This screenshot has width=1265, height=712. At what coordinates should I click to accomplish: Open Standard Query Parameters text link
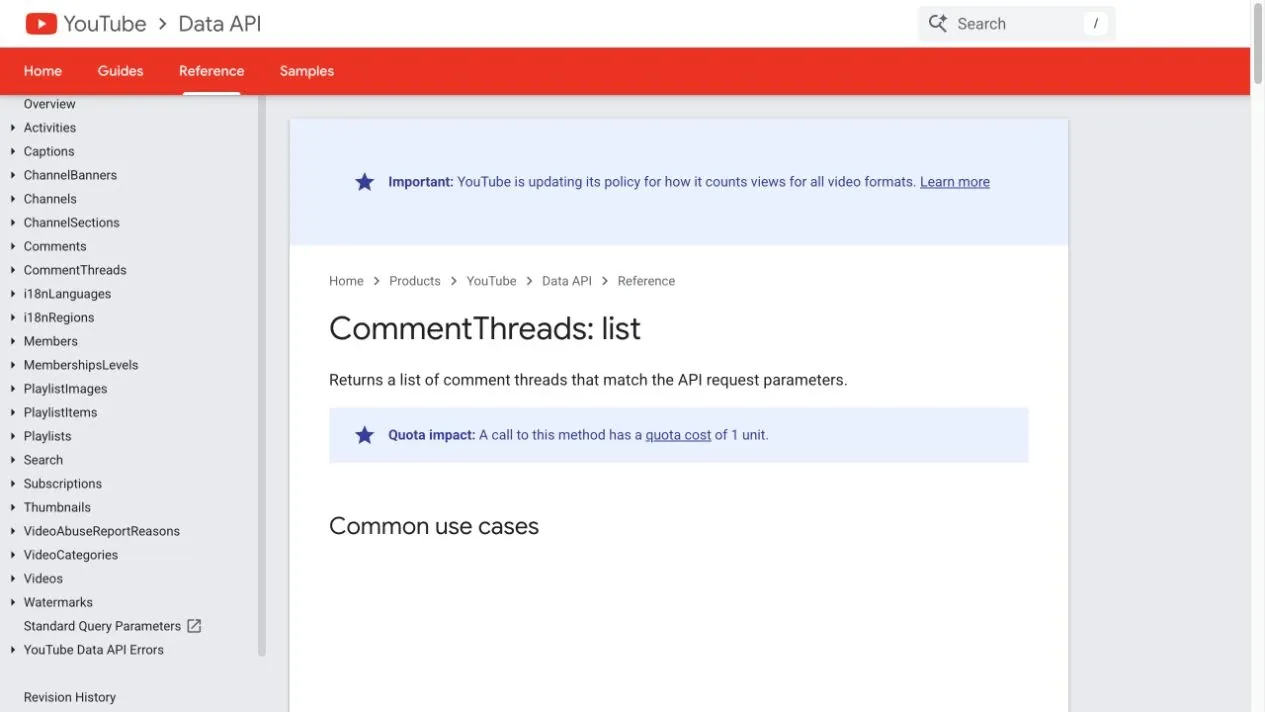[102, 626]
